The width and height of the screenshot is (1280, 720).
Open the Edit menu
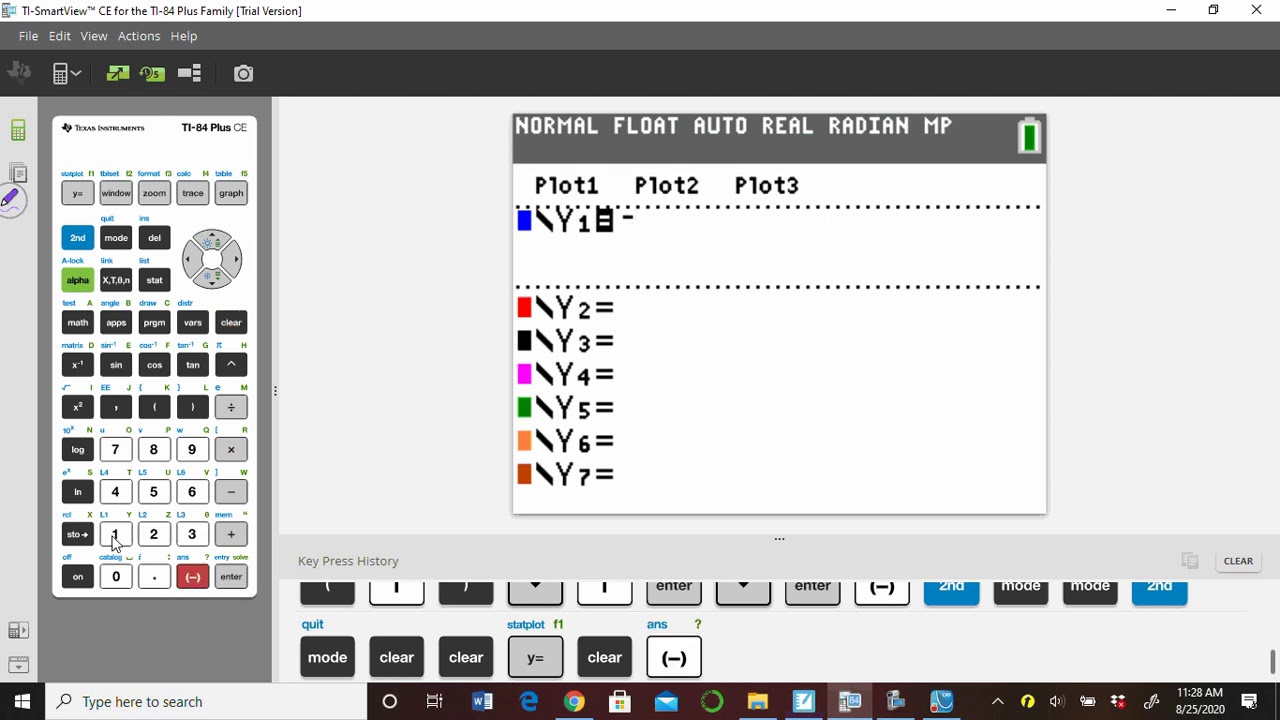point(60,36)
